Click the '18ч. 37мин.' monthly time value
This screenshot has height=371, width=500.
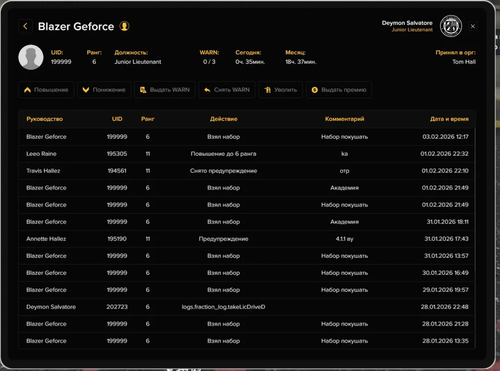tap(301, 62)
